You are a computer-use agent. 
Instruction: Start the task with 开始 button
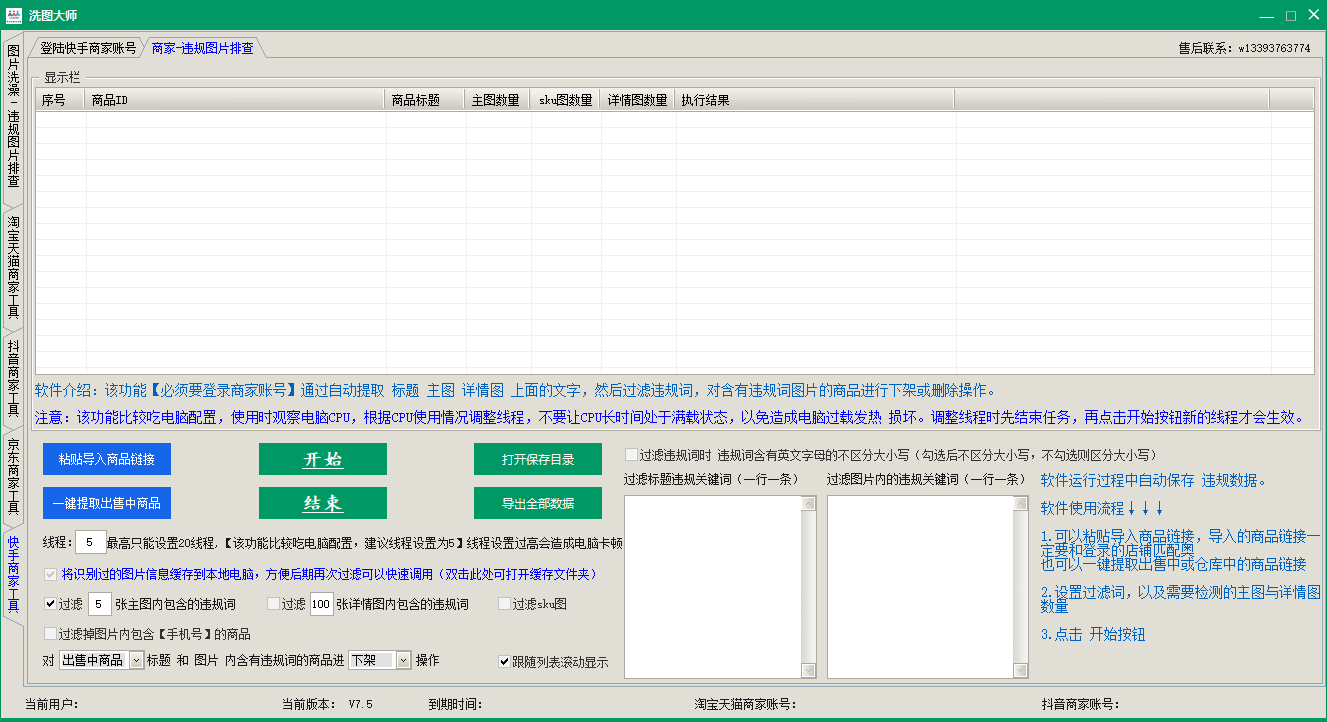pyautogui.click(x=323, y=459)
